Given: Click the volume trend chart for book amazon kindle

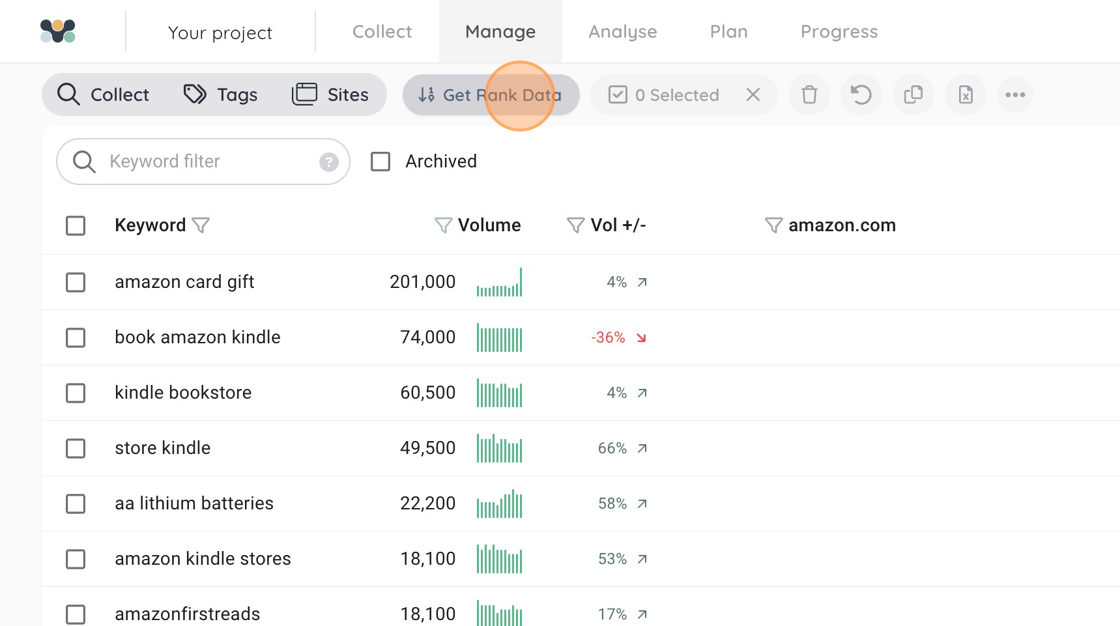Looking at the screenshot, I should (499, 338).
